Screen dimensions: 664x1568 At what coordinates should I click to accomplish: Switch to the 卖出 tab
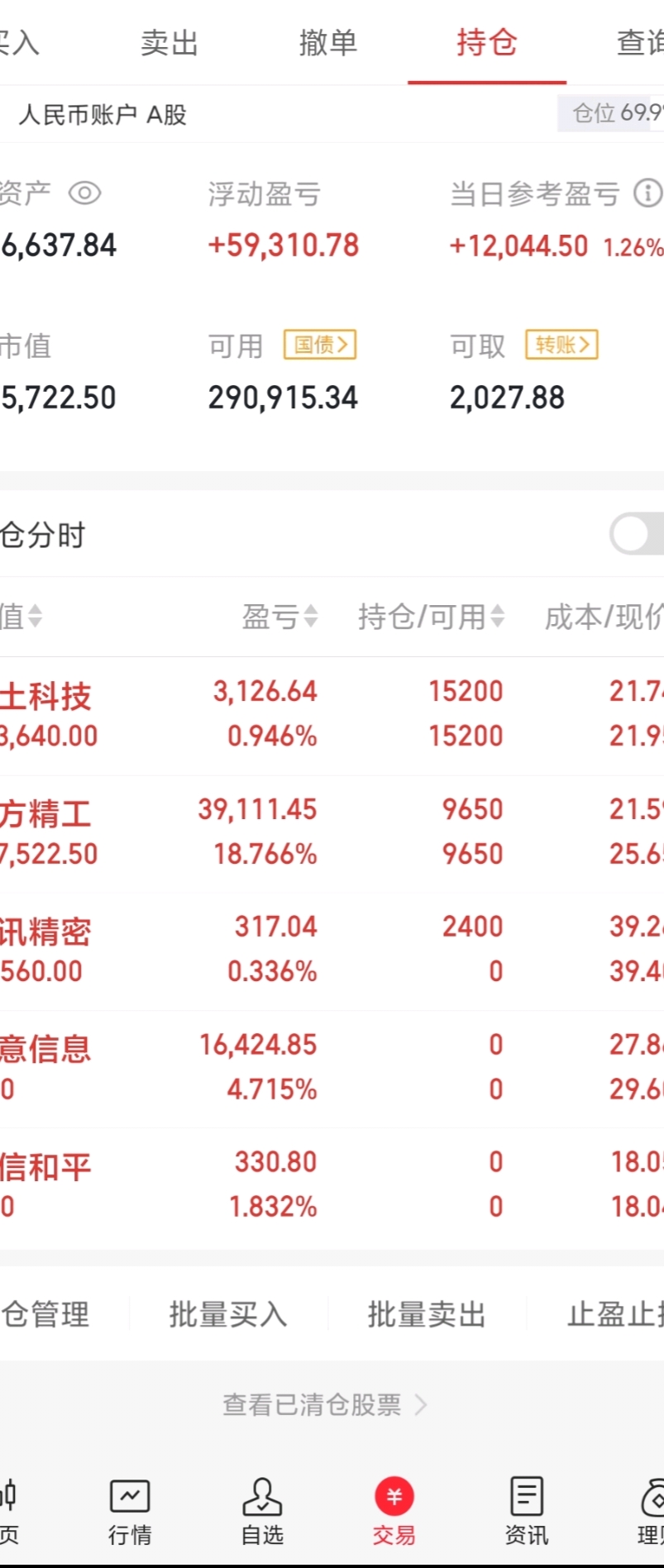(x=170, y=42)
